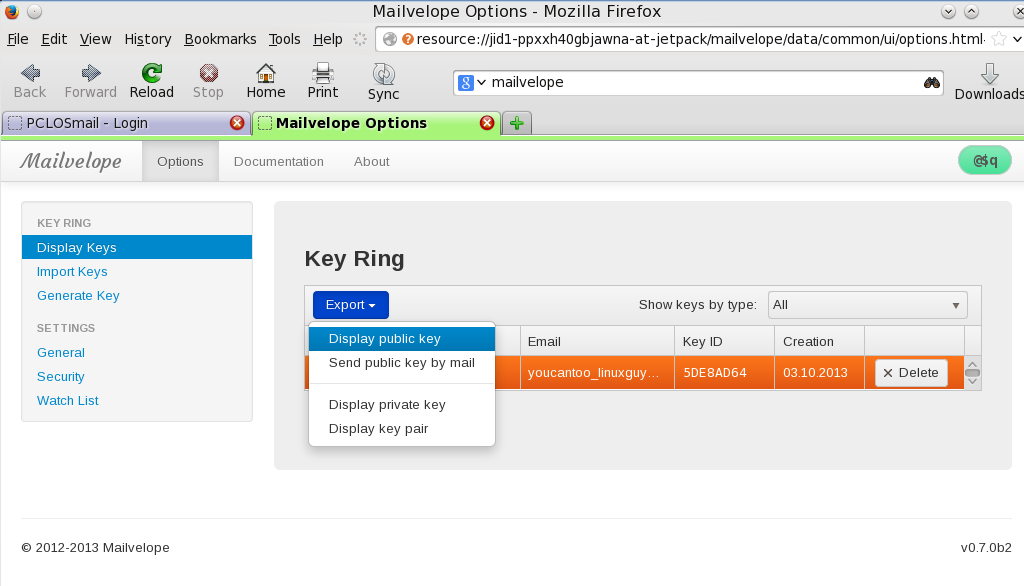Toggle the Export dropdown button
This screenshot has width=1024, height=586.
[x=351, y=305]
